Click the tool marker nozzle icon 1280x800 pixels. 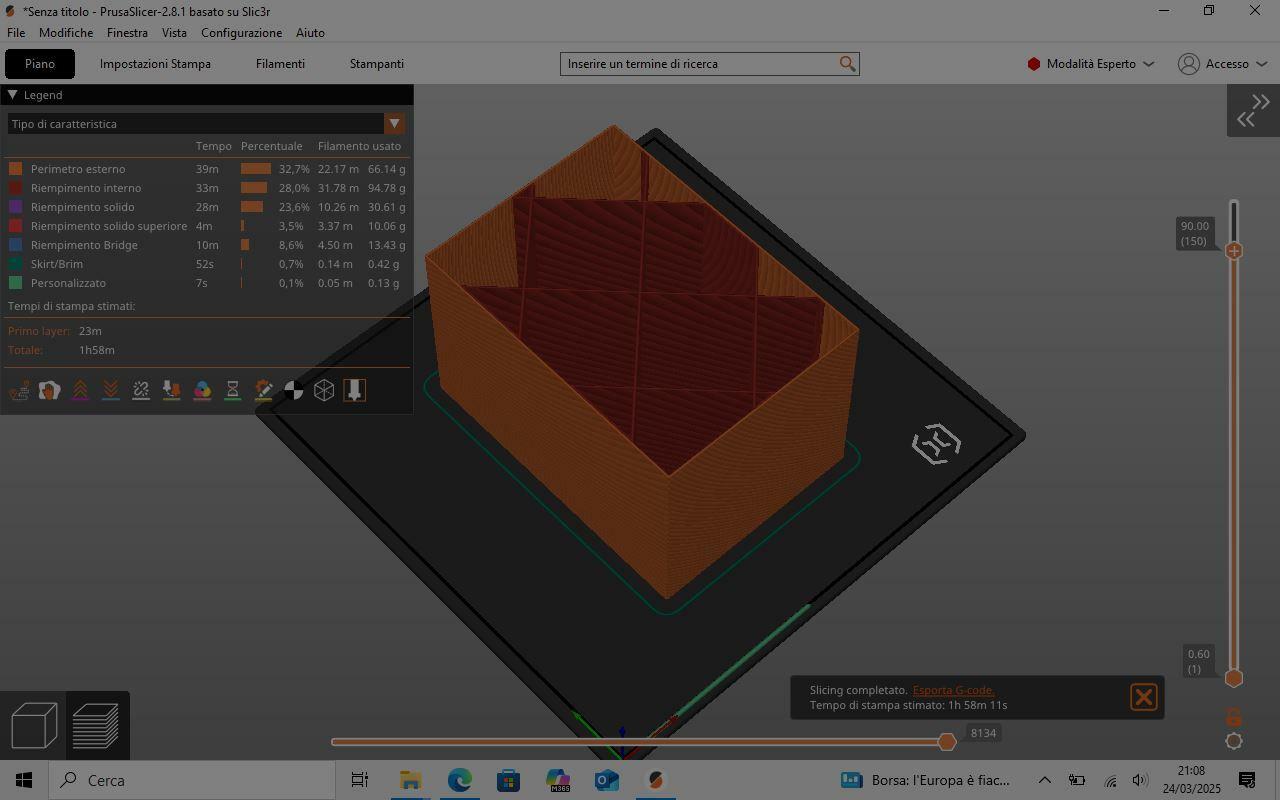[x=354, y=391]
